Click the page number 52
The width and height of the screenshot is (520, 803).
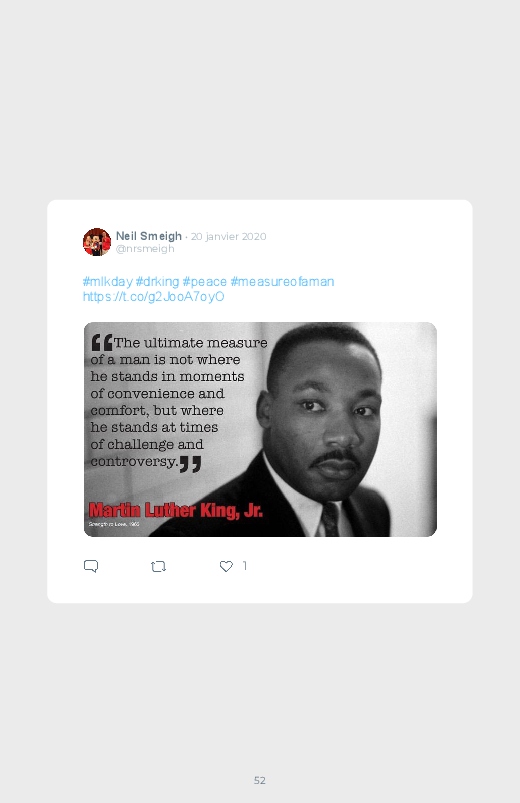(260, 780)
